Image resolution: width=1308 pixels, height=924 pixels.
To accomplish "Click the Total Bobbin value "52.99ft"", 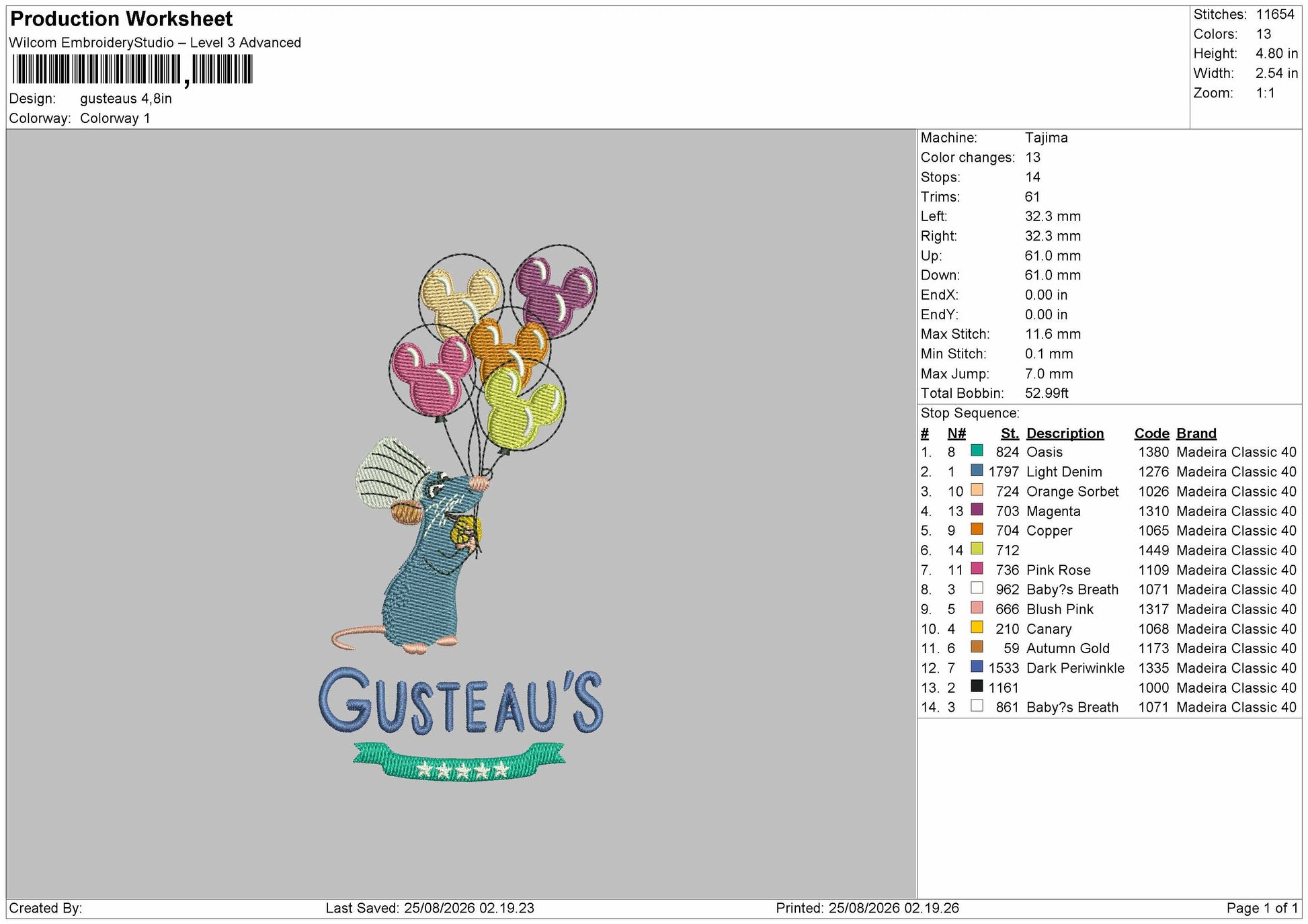I will coord(1047,393).
